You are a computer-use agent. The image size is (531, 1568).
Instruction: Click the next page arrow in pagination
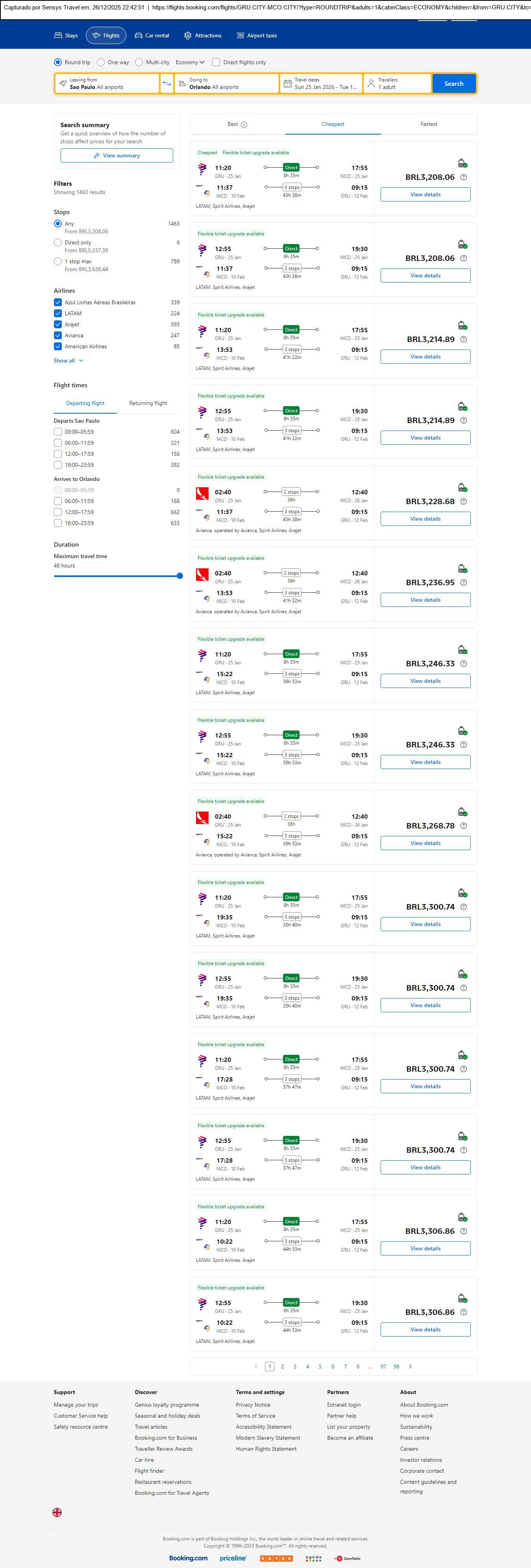click(x=411, y=1366)
